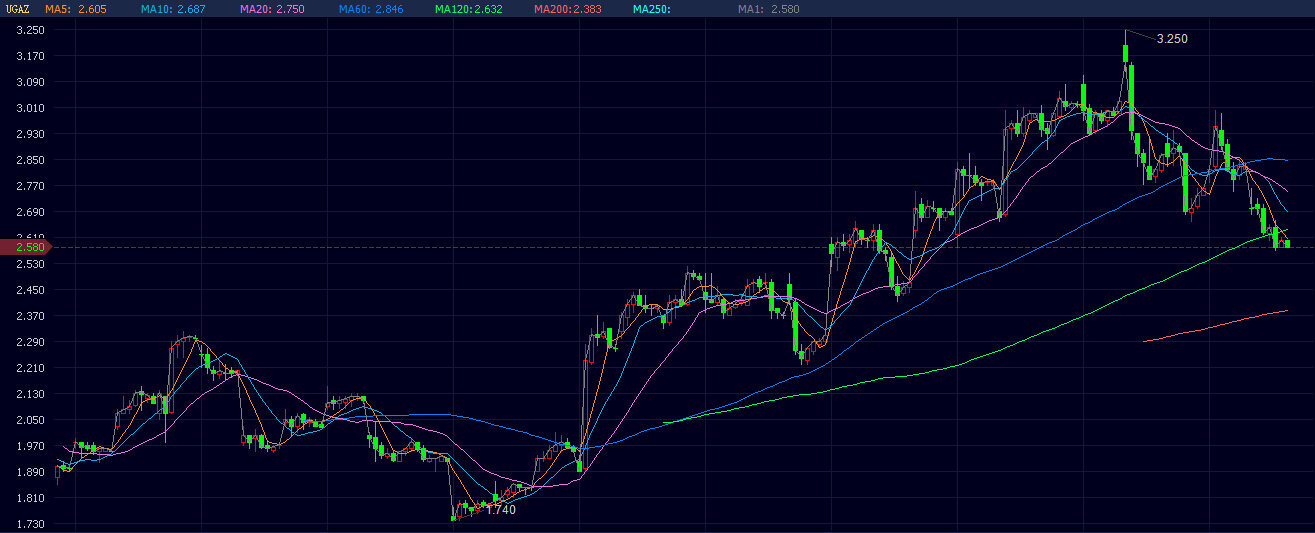Click the red current price tag 2.580
The width and height of the screenshot is (1315, 533).
pyautogui.click(x=25, y=246)
